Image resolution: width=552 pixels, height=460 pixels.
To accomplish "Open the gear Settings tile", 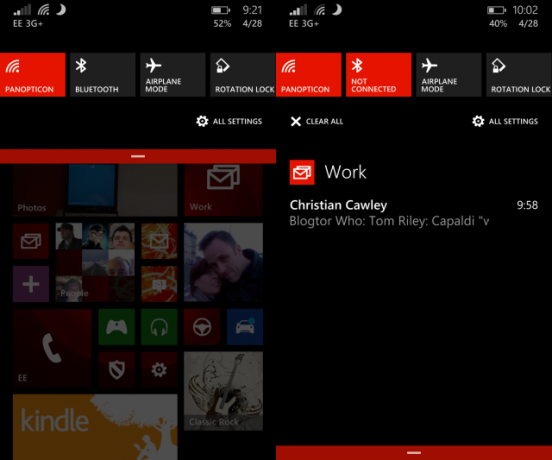I will 159,370.
